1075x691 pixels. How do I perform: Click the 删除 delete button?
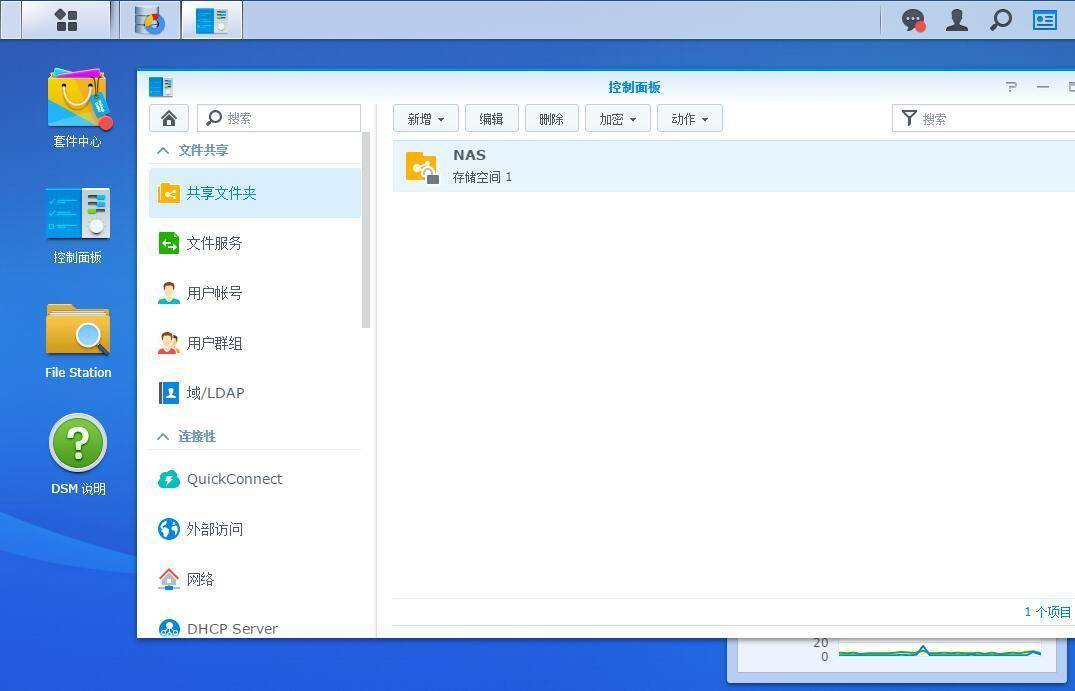coord(551,119)
